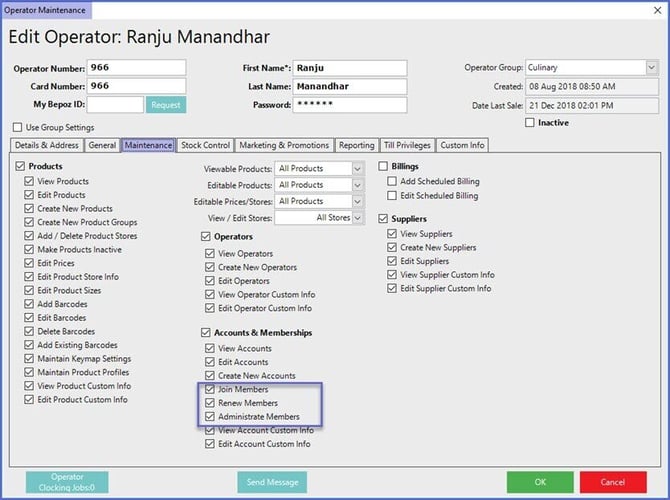The width and height of the screenshot is (670, 500).
Task: Expand the Editable Prices/Stores dropdown
Action: (357, 201)
